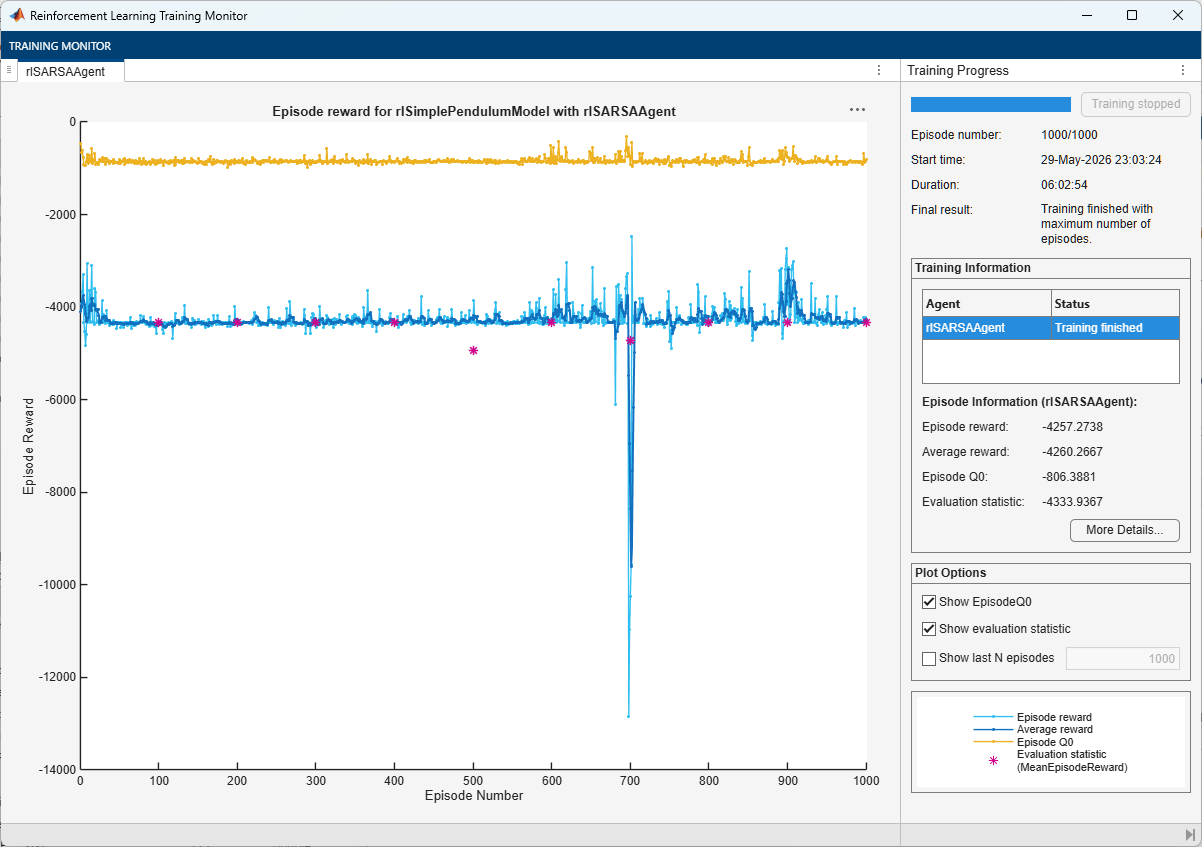Click the Agent column header

(x=987, y=303)
